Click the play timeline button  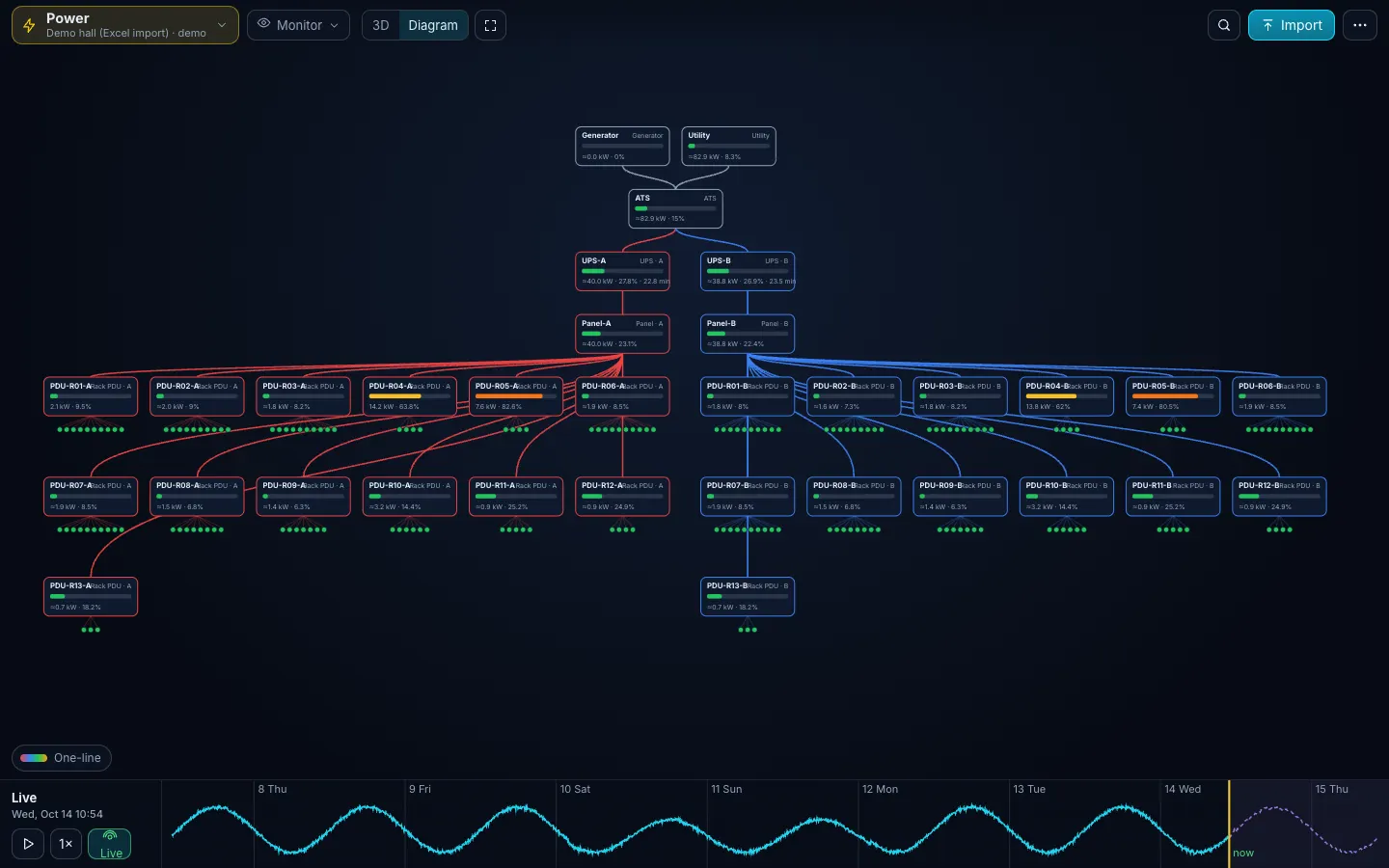click(28, 844)
